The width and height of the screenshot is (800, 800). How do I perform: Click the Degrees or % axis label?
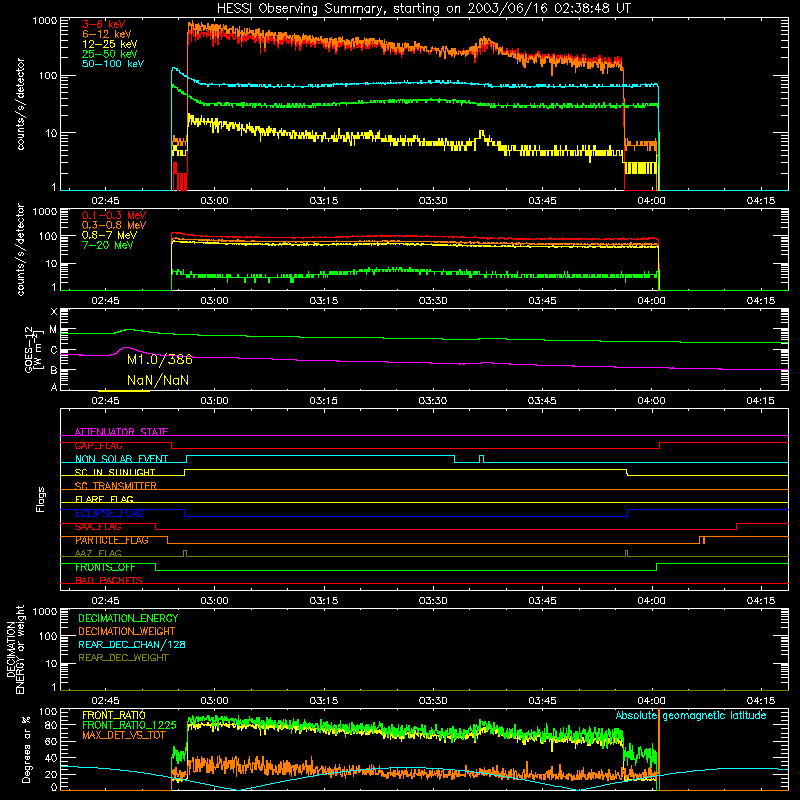click(x=26, y=749)
